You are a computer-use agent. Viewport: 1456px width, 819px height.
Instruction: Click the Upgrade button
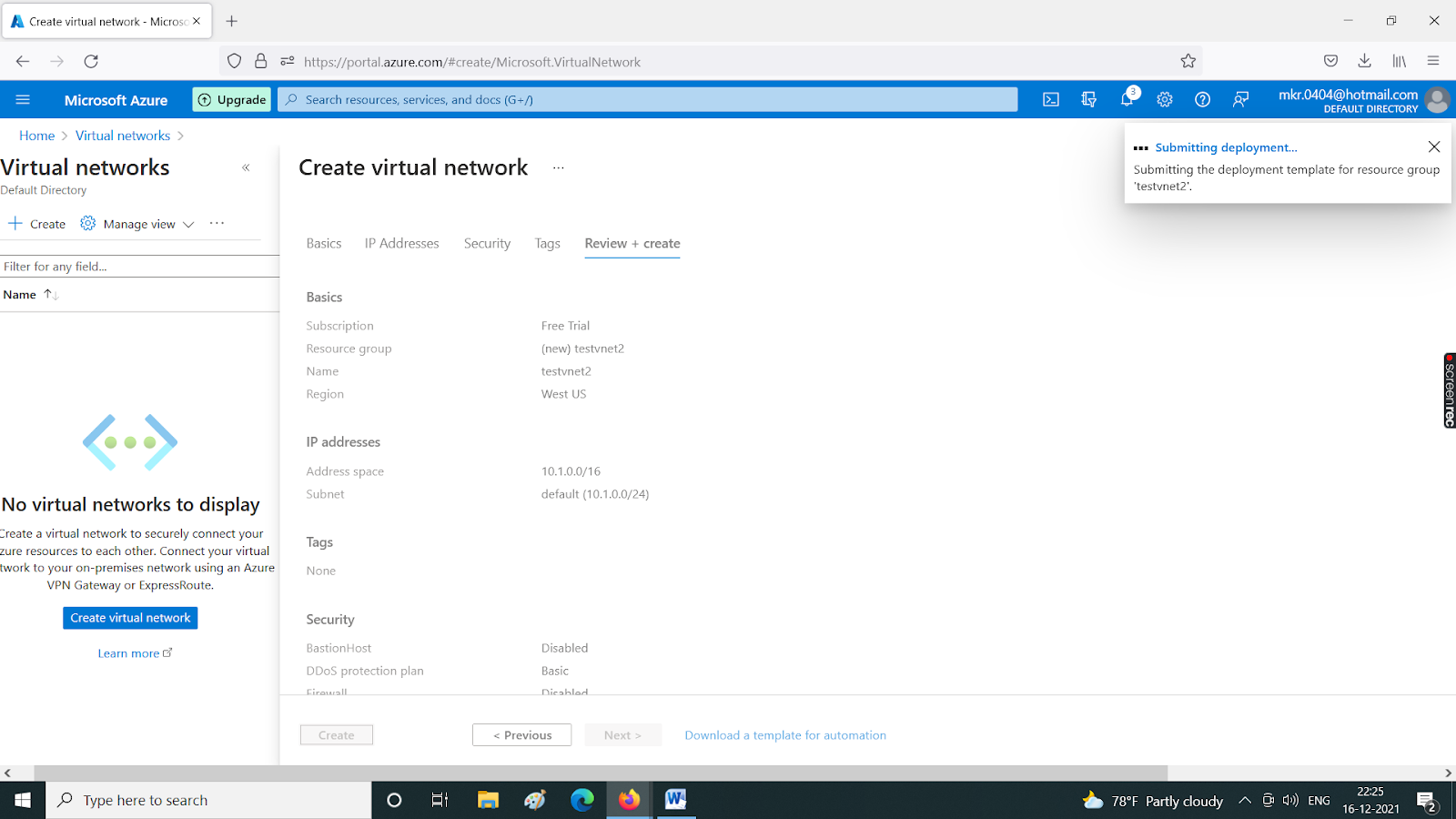click(232, 100)
